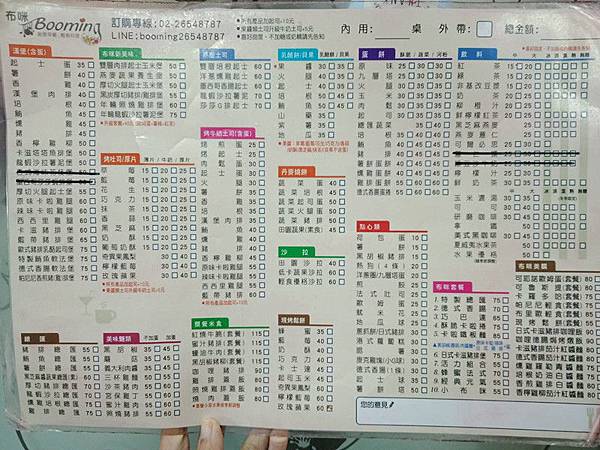Click the 飲料 section header

pos(477,54)
